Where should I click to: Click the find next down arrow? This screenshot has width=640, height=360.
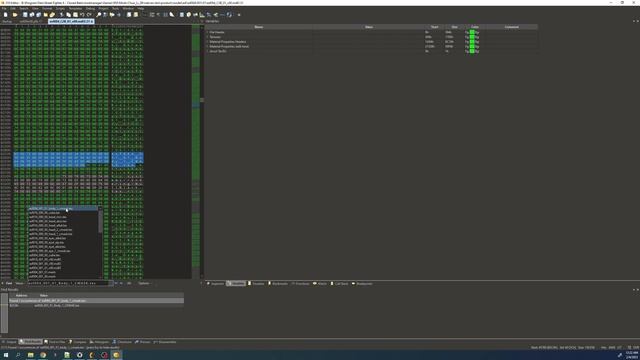116,283
